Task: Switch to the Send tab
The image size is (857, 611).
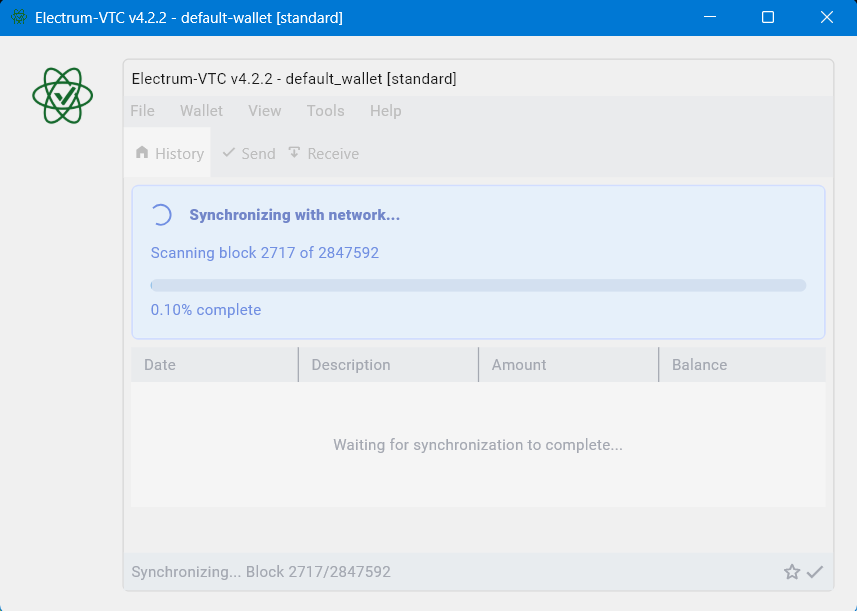Action: (x=249, y=154)
